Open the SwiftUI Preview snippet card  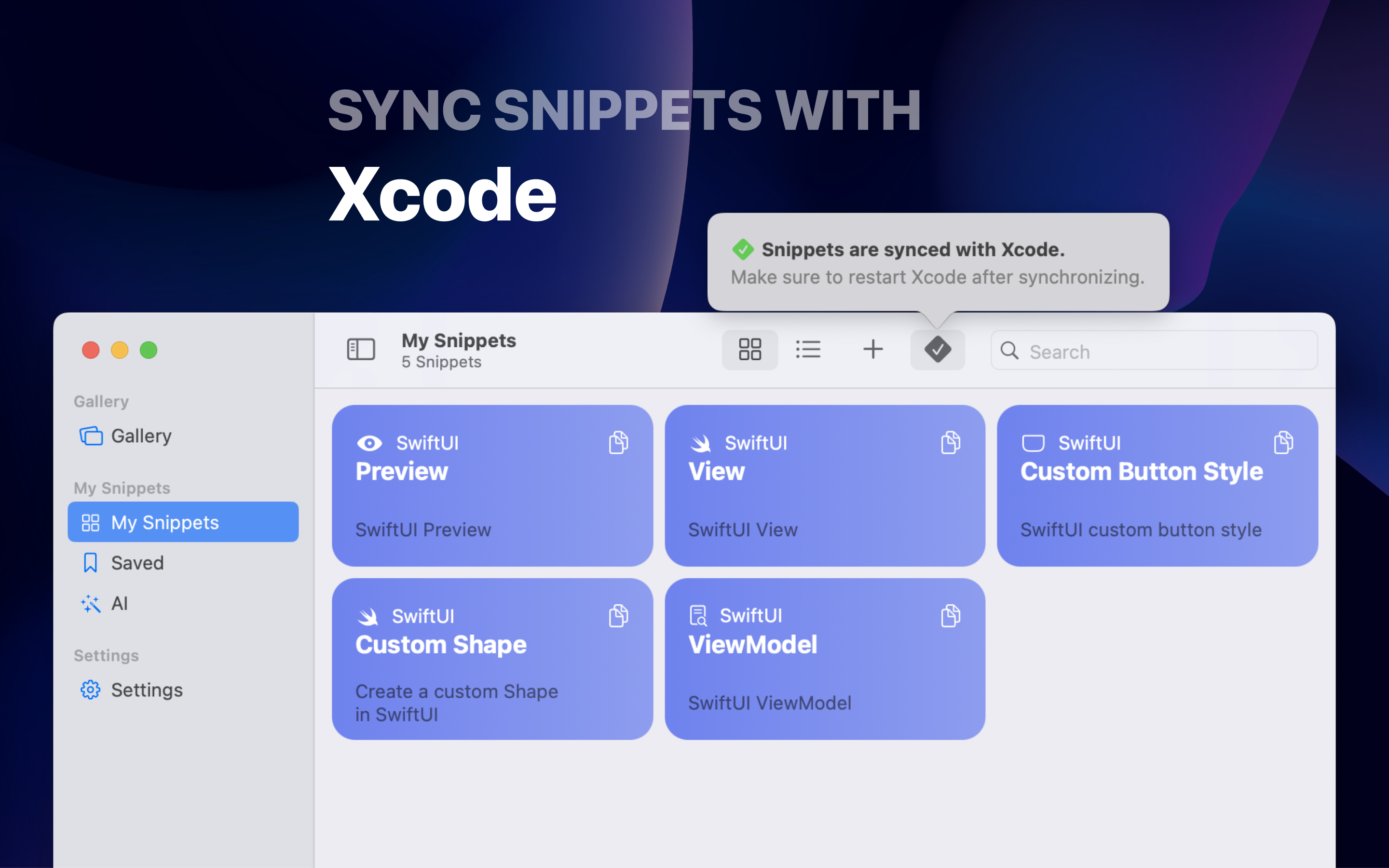tap(492, 486)
